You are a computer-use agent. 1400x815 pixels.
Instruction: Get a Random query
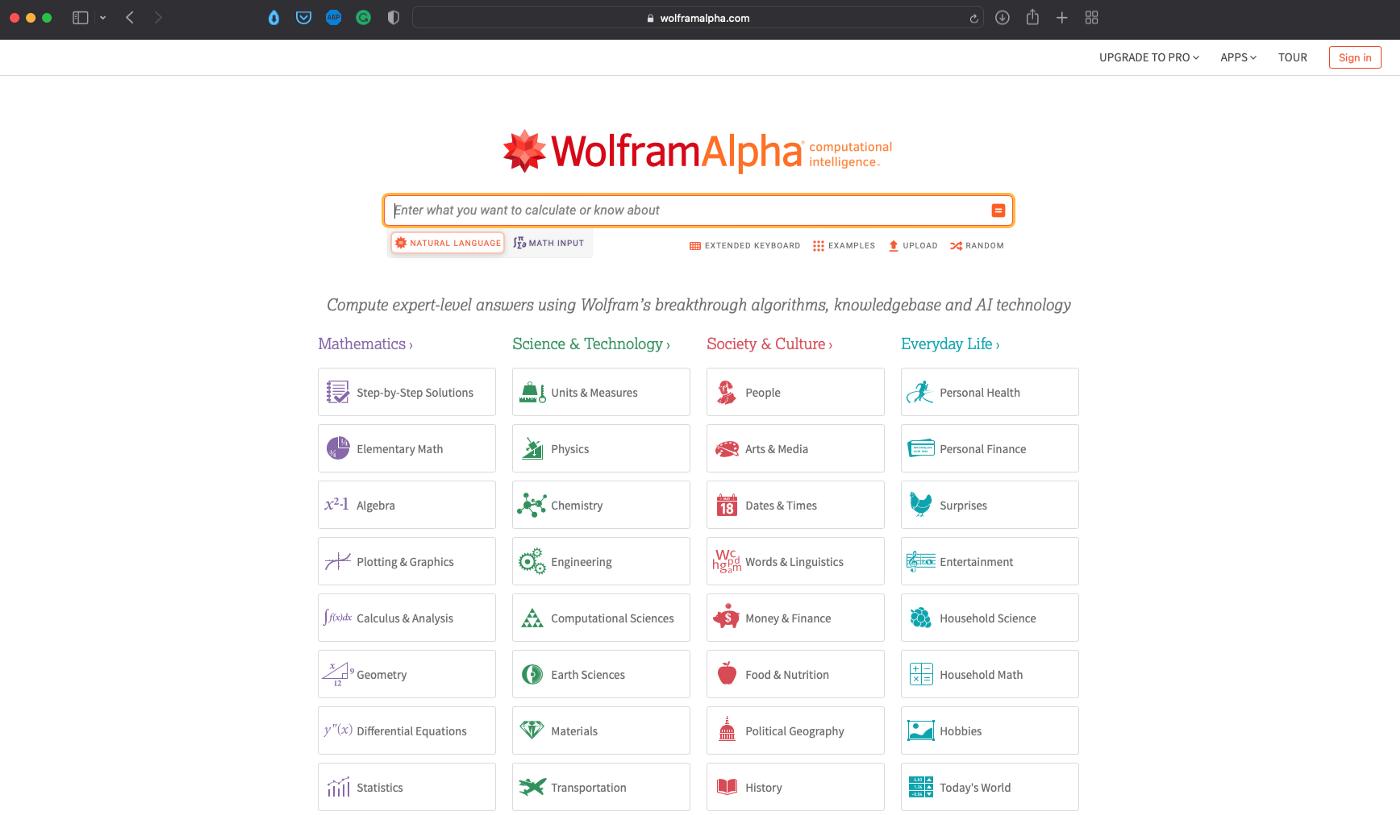[x=977, y=245]
